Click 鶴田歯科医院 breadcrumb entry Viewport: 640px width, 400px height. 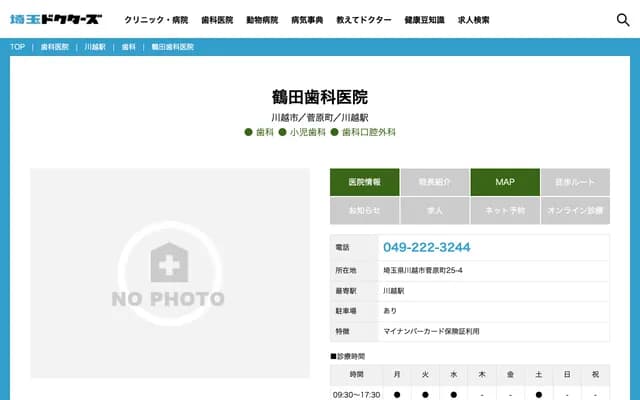tap(172, 47)
